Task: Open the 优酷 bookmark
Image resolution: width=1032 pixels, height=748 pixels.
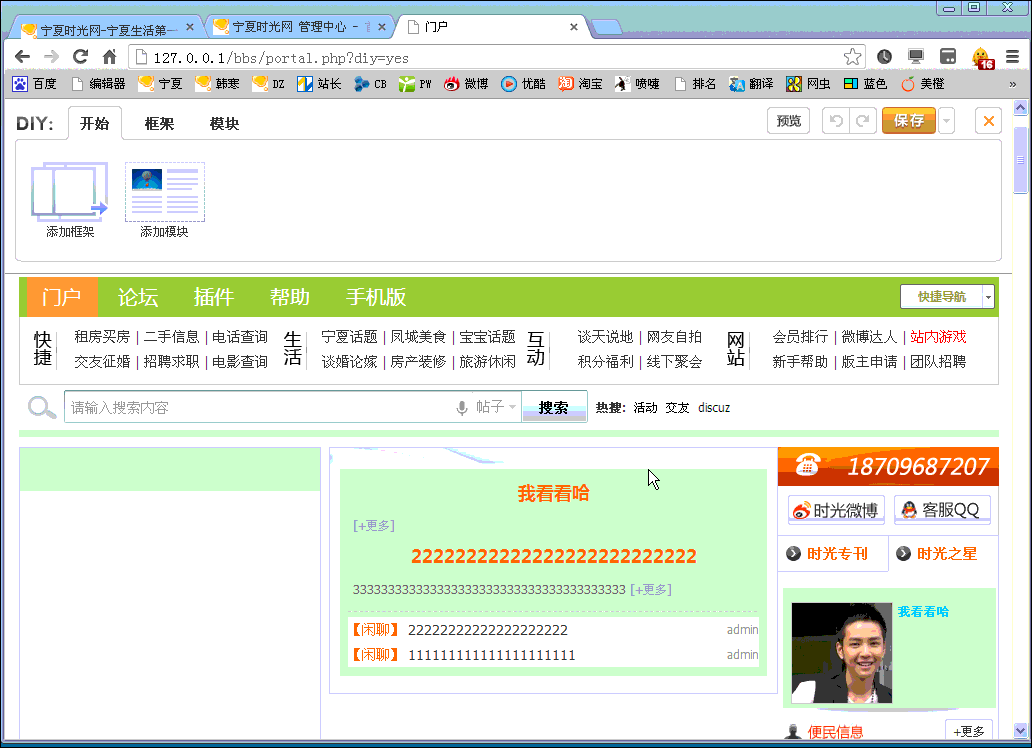Action: click(x=523, y=84)
